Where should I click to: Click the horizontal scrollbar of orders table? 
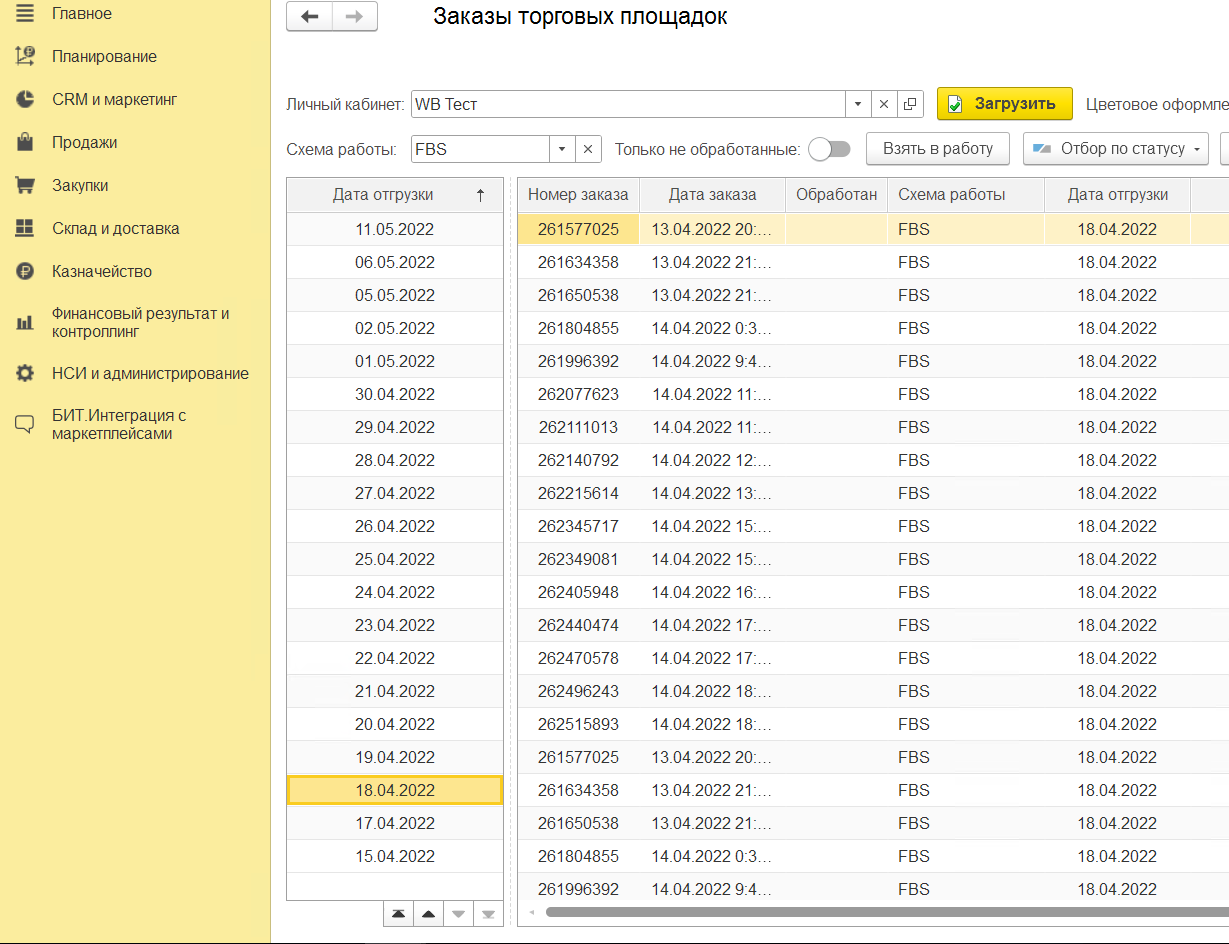pos(880,912)
